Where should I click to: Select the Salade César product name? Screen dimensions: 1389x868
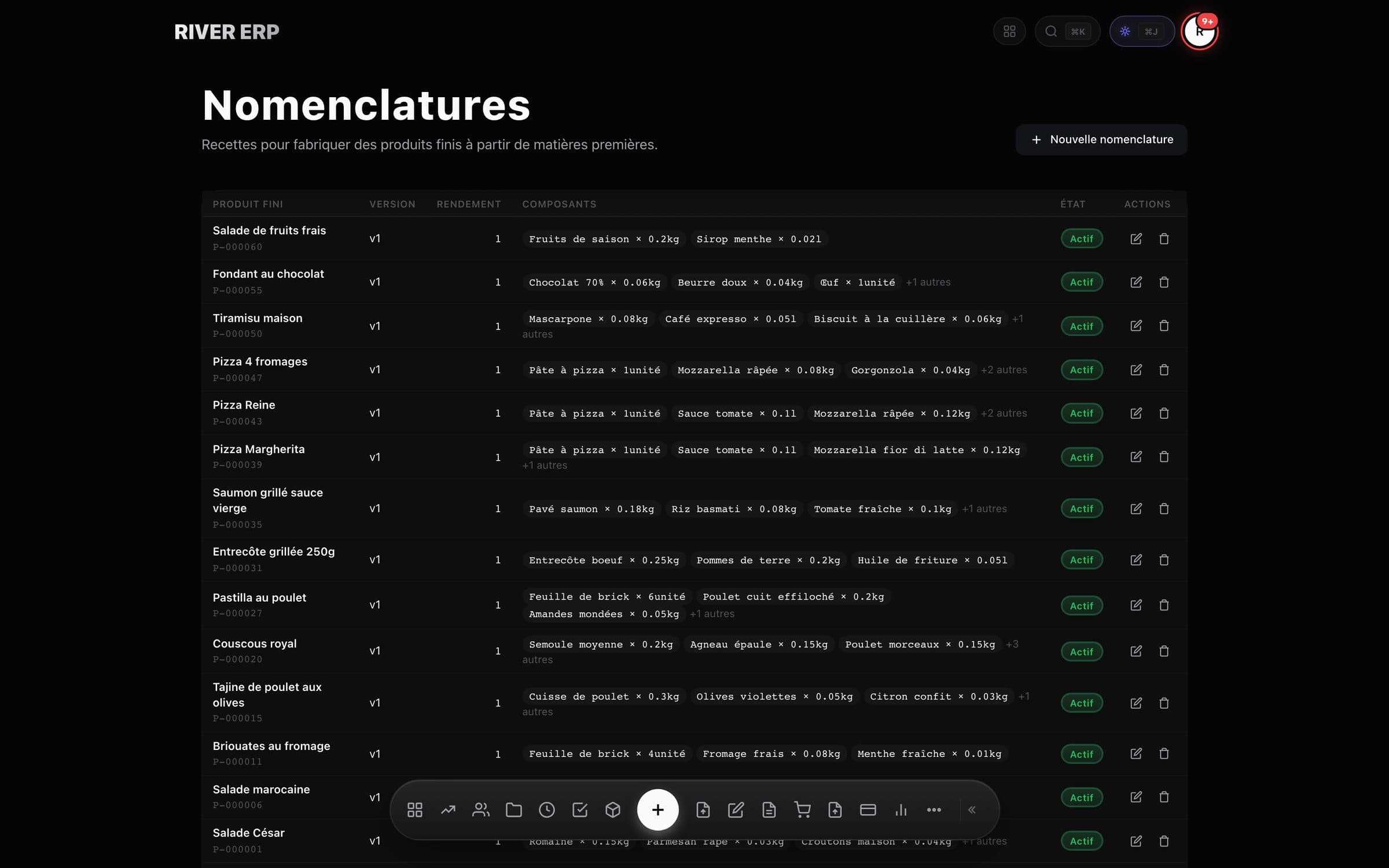pyautogui.click(x=249, y=833)
